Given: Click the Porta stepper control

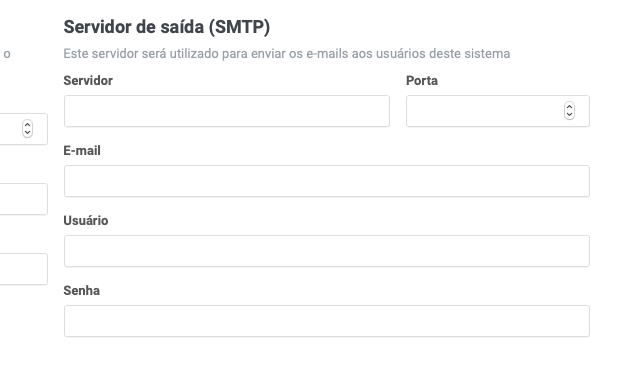Looking at the screenshot, I should 569,111.
